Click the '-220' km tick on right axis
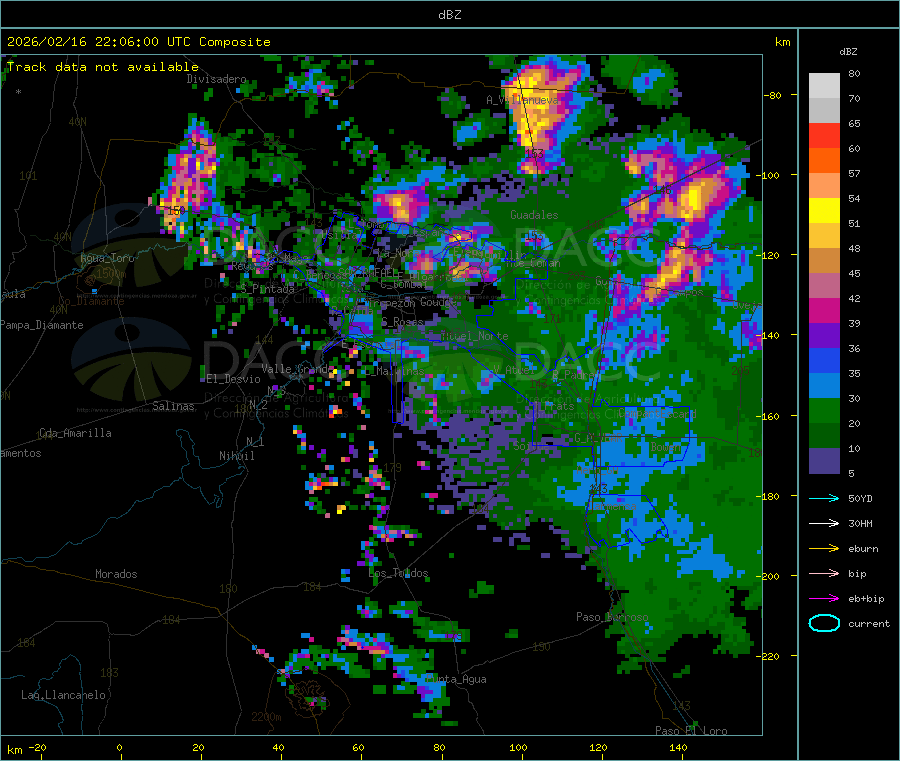Image resolution: width=900 pixels, height=761 pixels. 770,656
